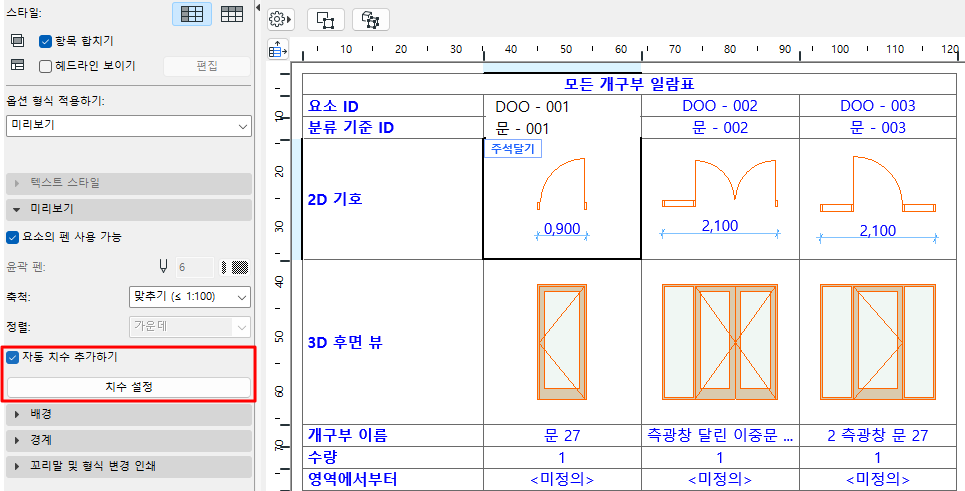This screenshot has height=491, width=965.
Task: Click the pen color pattern swatch
Action: 234,267
